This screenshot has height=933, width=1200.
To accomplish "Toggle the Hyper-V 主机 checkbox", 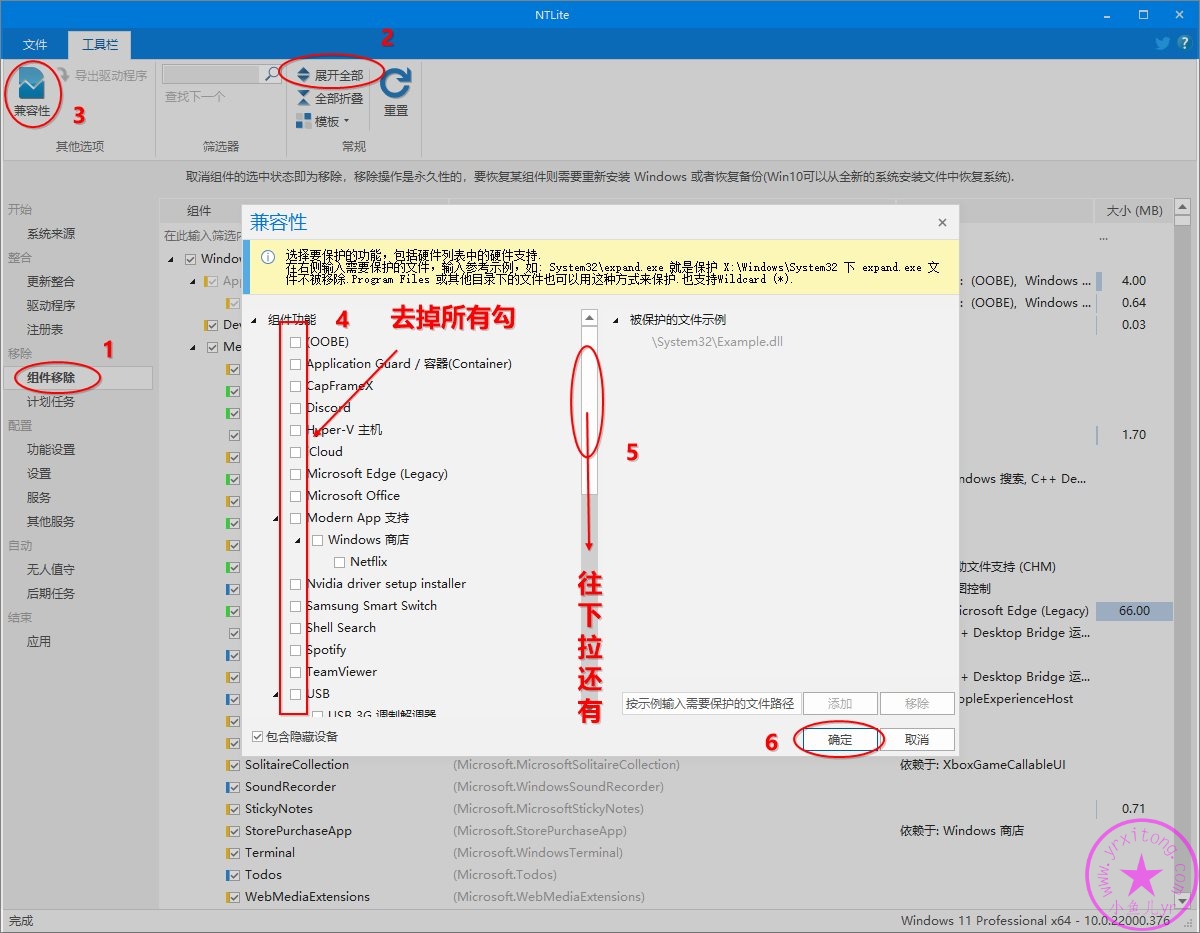I will coord(295,430).
